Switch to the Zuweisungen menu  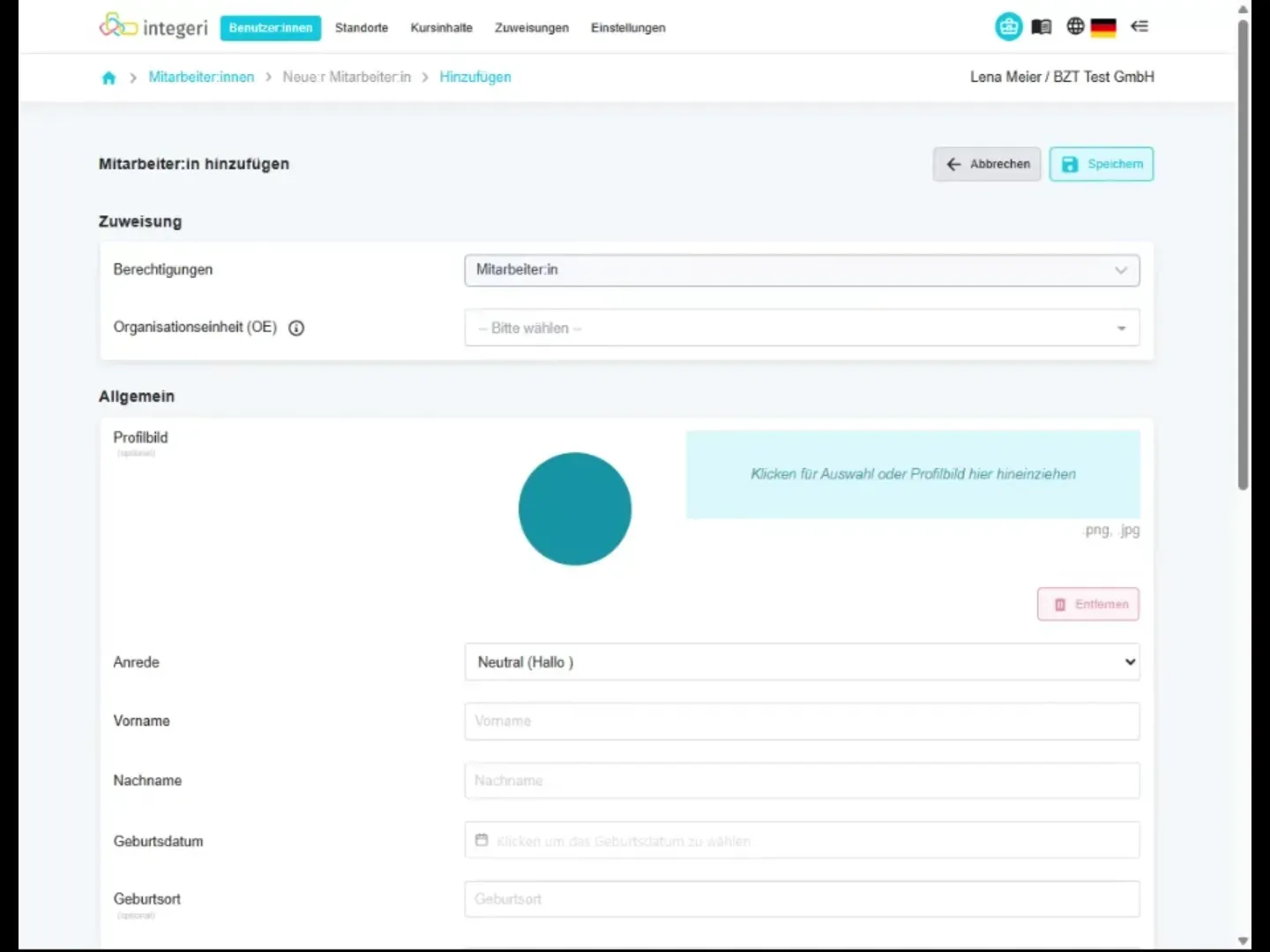tap(532, 28)
